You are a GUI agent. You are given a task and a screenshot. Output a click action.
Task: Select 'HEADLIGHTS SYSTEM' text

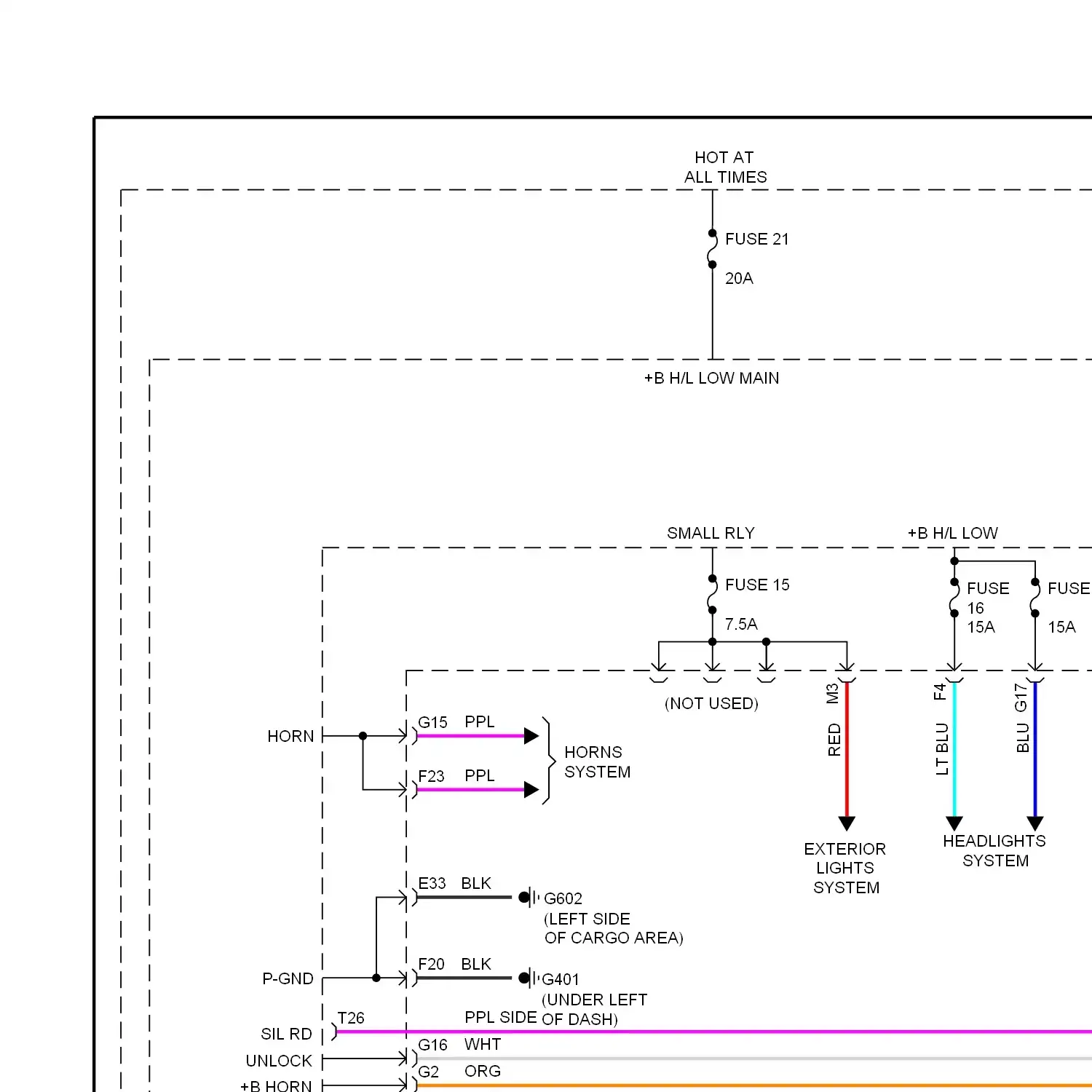994,850
